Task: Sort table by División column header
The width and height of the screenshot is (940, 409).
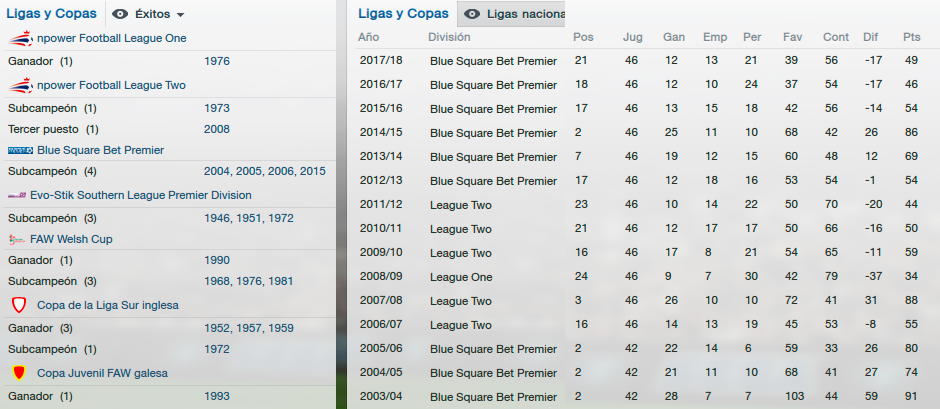Action: pos(449,37)
